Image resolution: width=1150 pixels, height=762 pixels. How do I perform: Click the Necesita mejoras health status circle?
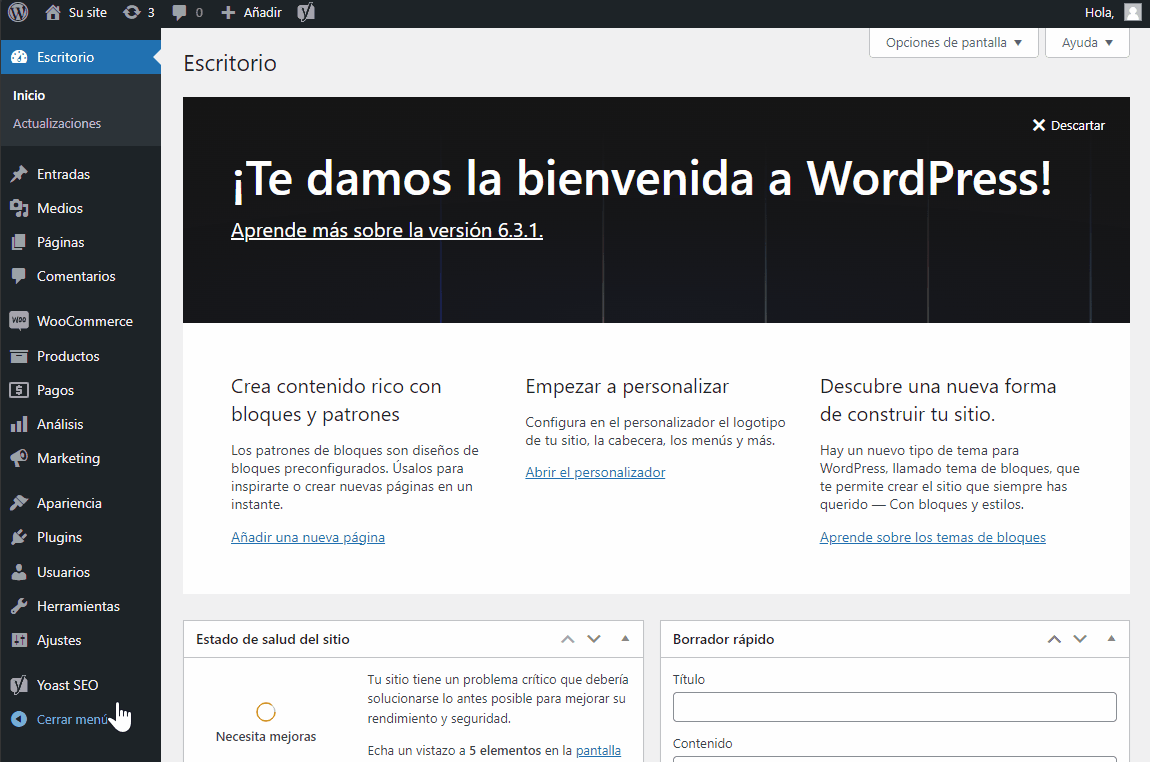click(x=265, y=712)
